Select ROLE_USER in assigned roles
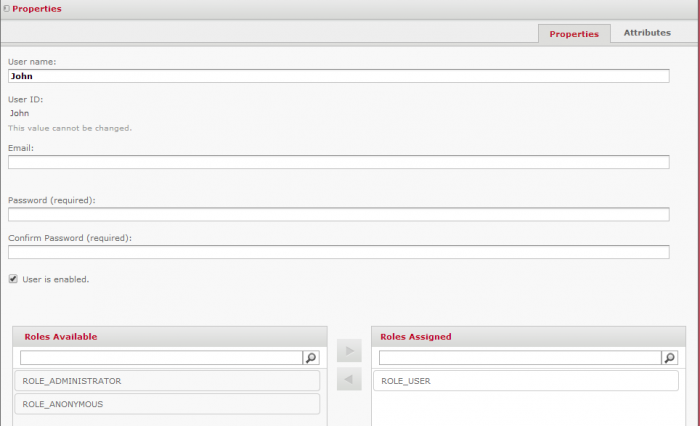The image size is (700, 426). click(x=525, y=381)
